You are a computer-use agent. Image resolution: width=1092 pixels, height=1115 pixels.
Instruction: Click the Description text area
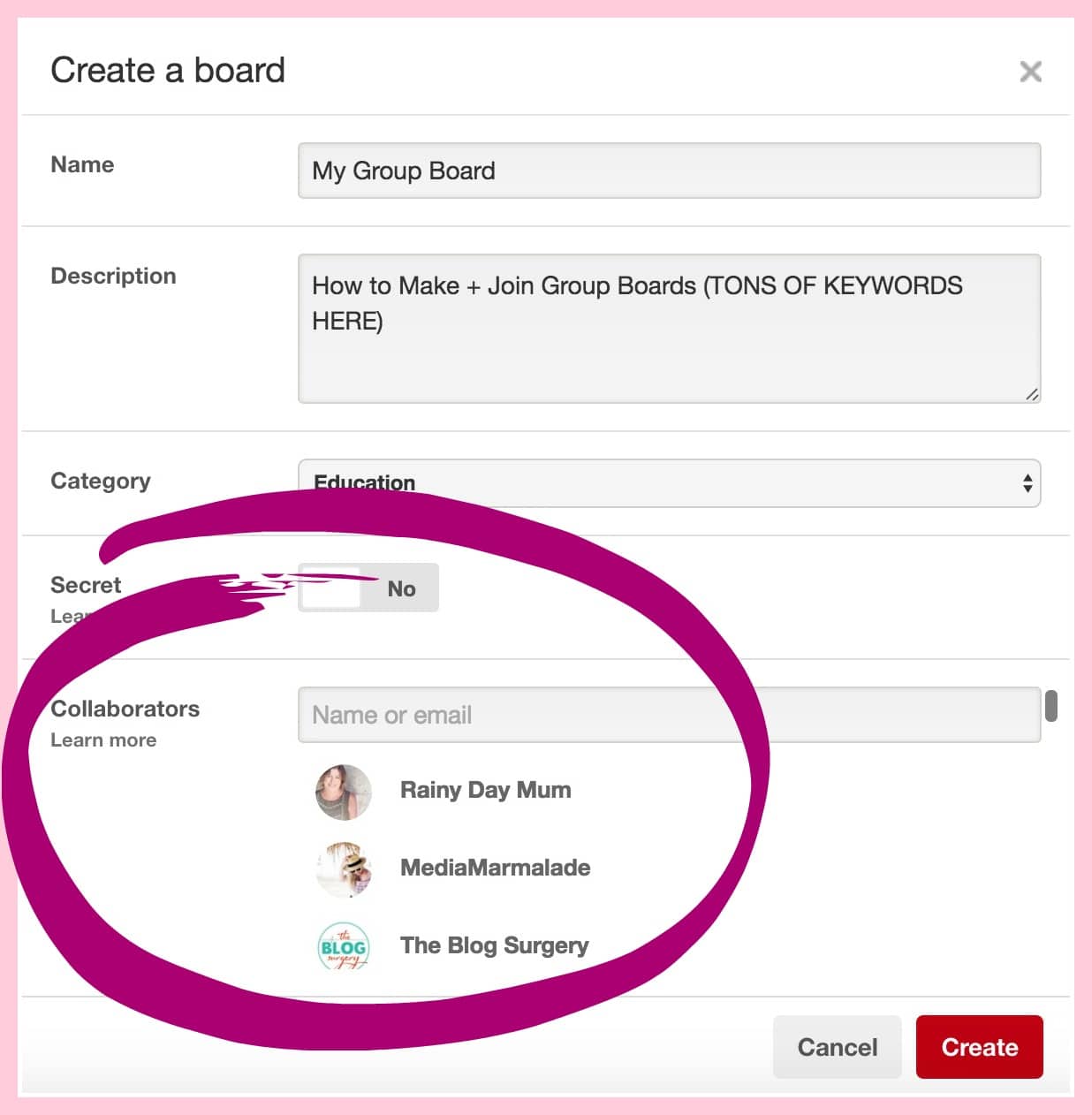pos(669,329)
